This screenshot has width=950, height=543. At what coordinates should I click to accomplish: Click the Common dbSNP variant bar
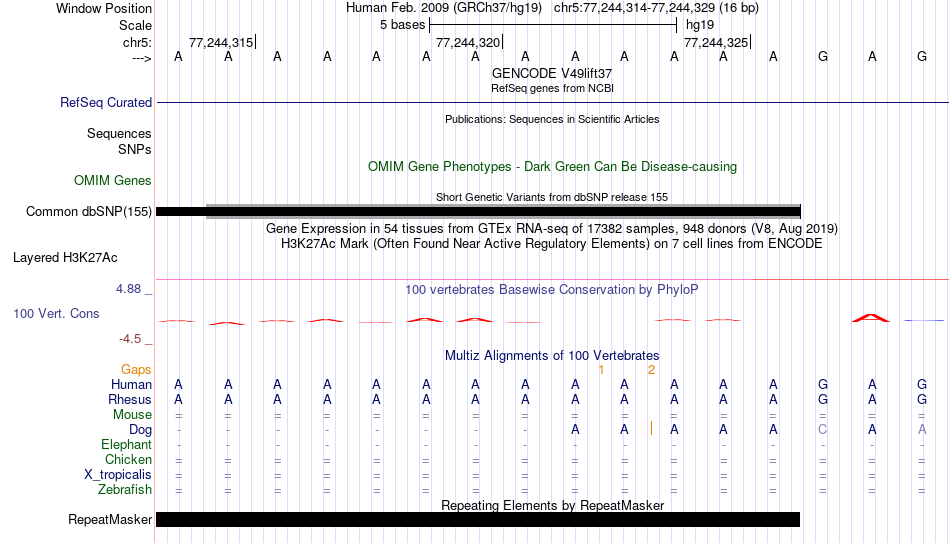point(478,212)
